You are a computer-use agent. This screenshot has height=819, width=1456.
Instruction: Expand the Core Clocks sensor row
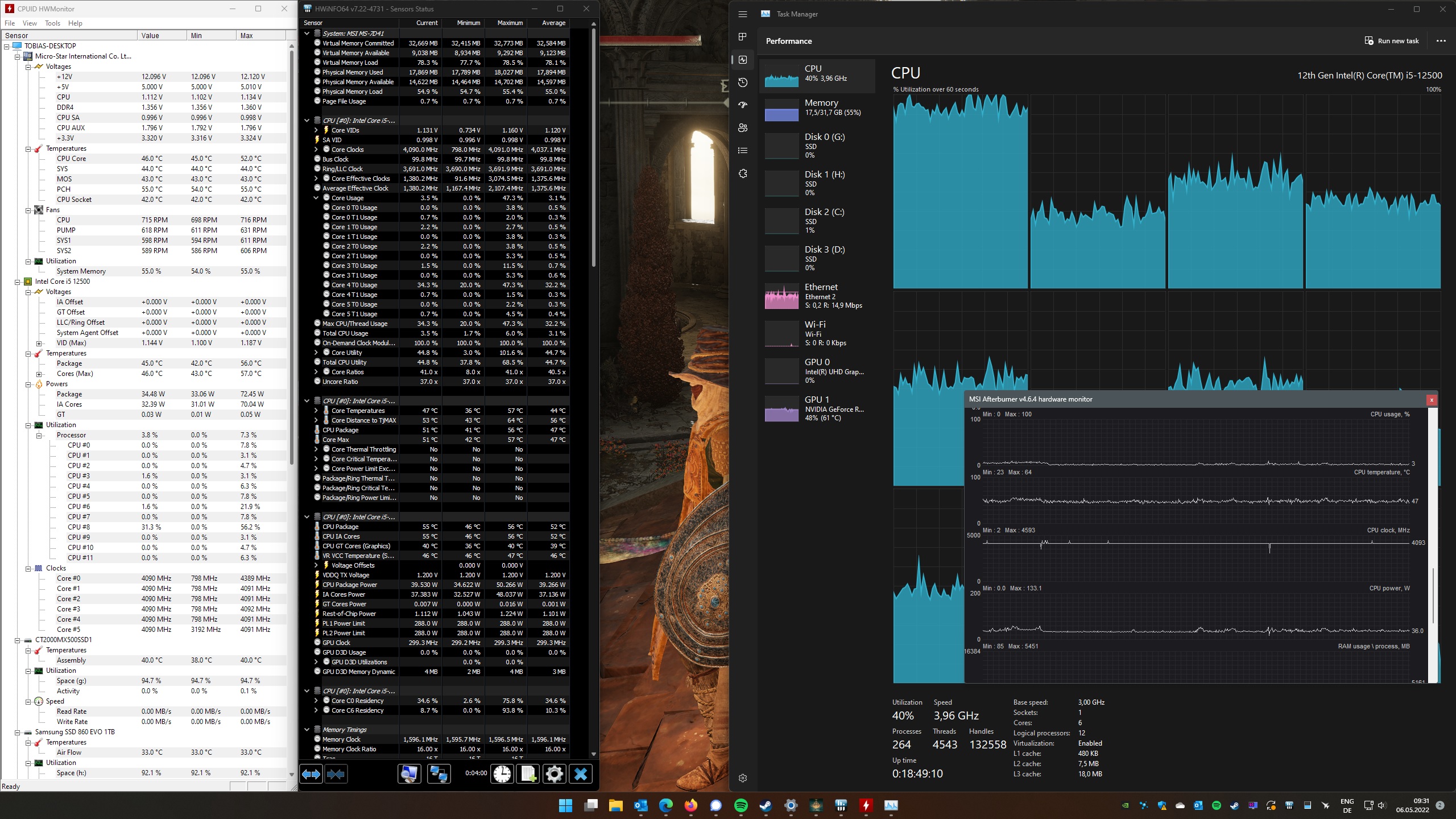coord(316,150)
